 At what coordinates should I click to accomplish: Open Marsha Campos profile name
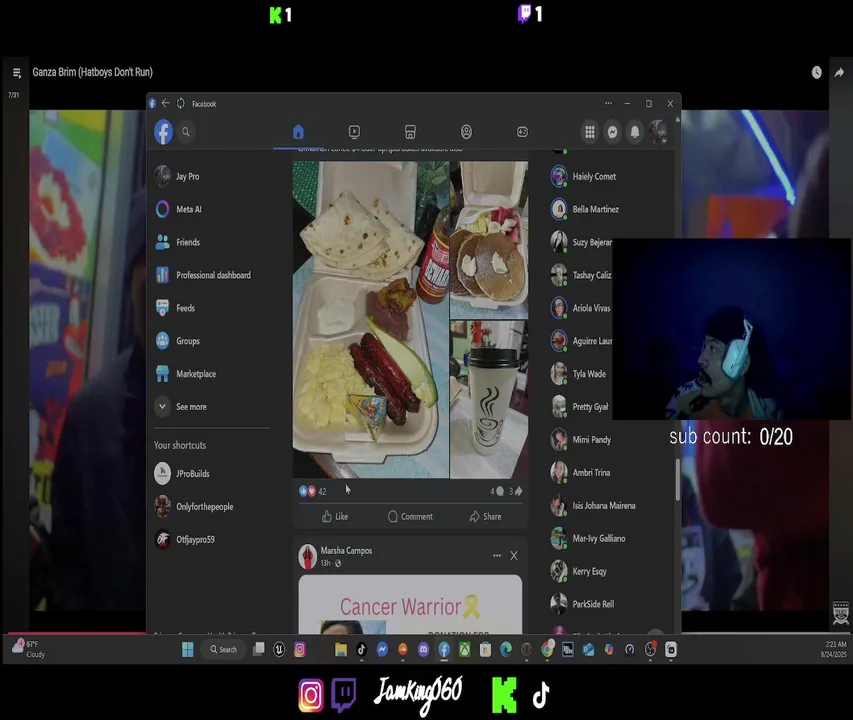[x=346, y=550]
